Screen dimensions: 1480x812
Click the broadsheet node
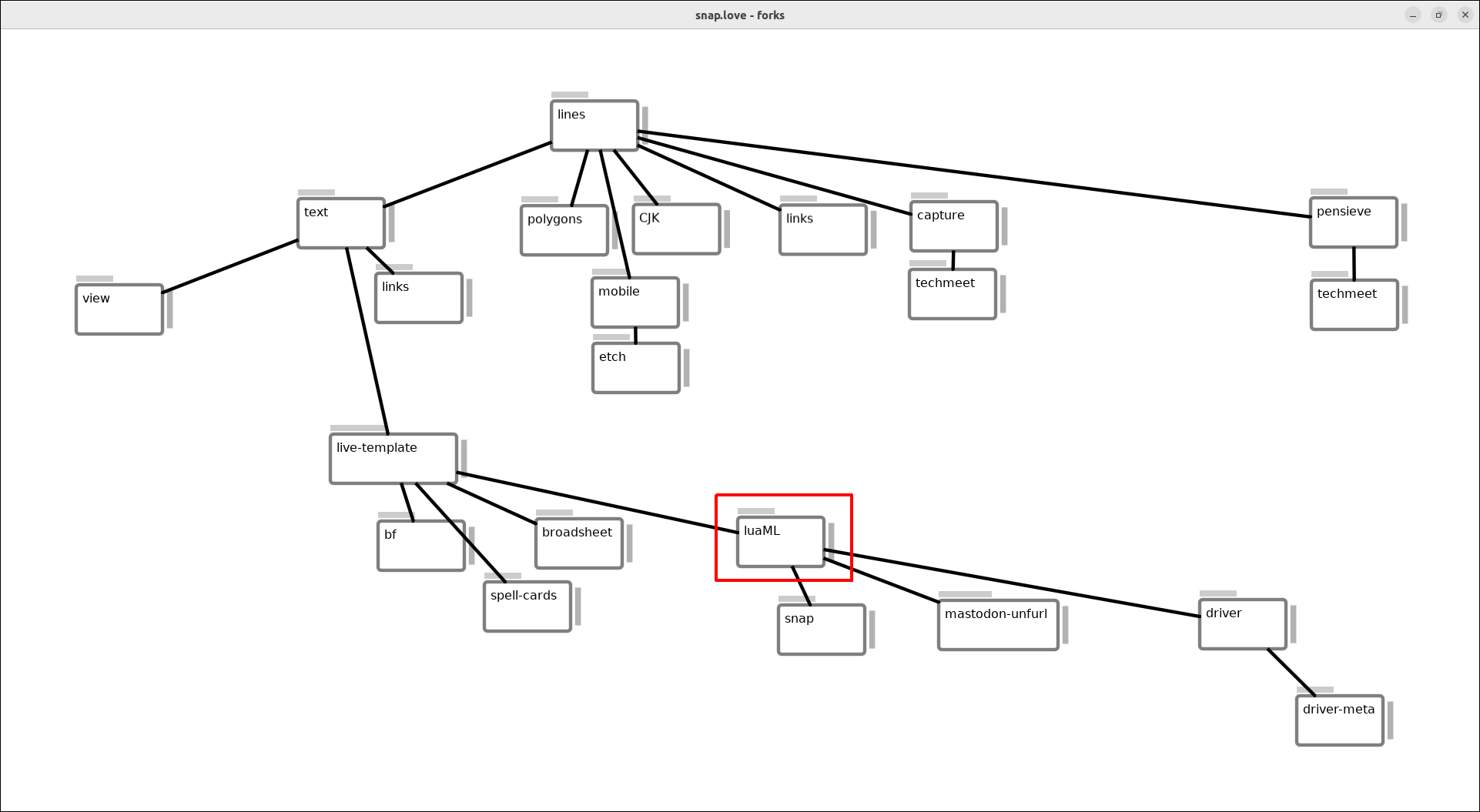point(579,543)
